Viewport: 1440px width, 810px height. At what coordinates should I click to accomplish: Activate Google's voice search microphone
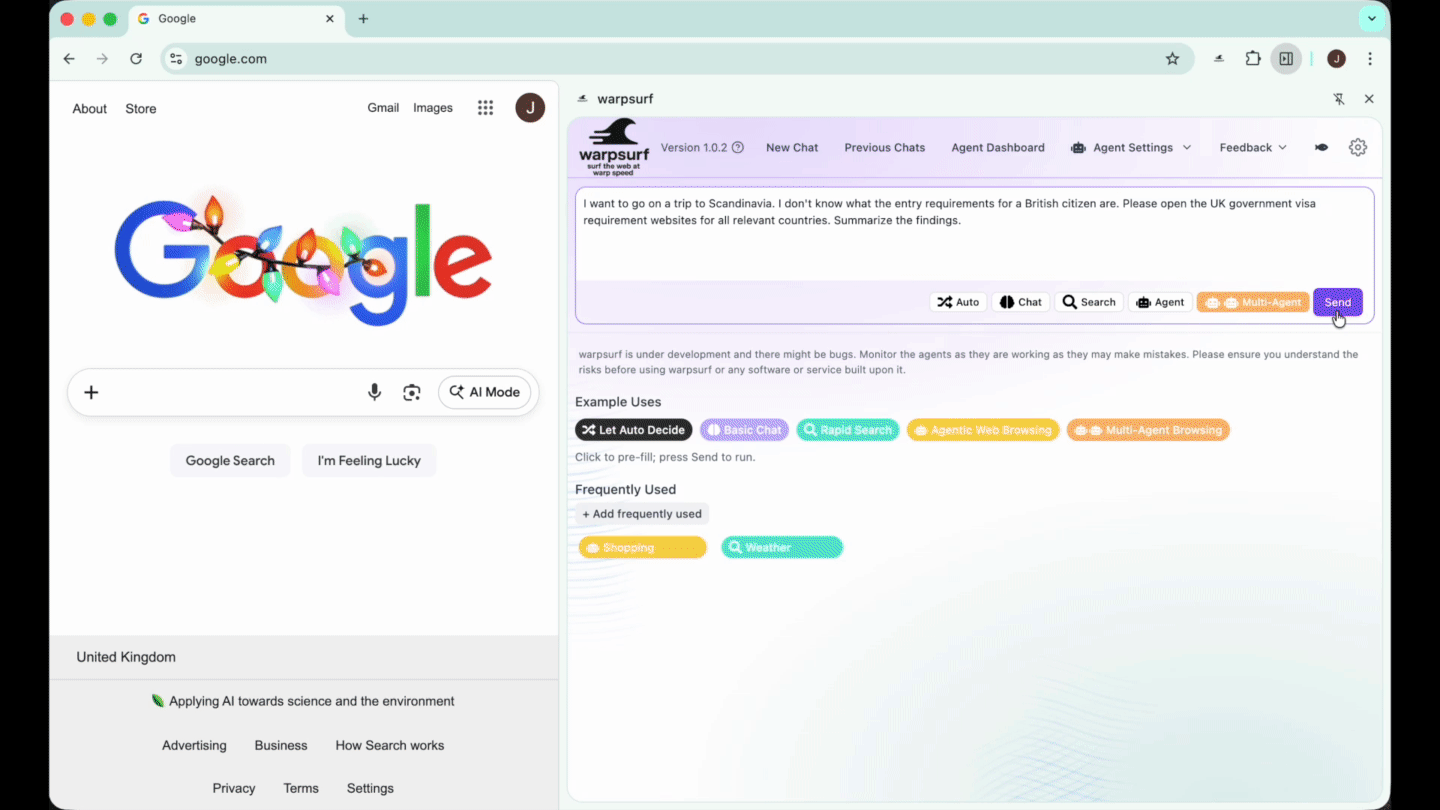(x=374, y=392)
